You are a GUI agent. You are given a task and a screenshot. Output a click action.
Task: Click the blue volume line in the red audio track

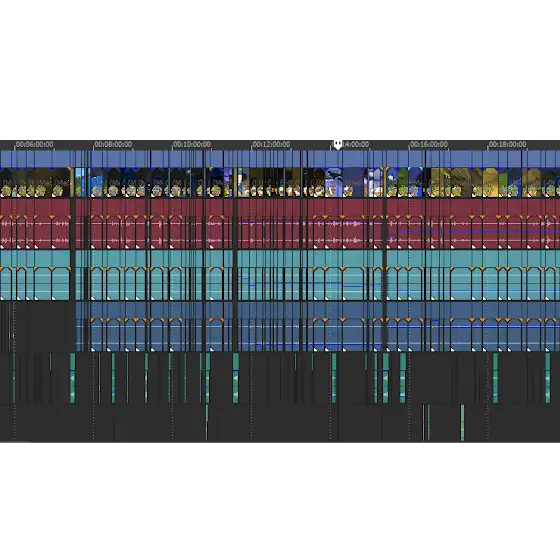(479, 231)
